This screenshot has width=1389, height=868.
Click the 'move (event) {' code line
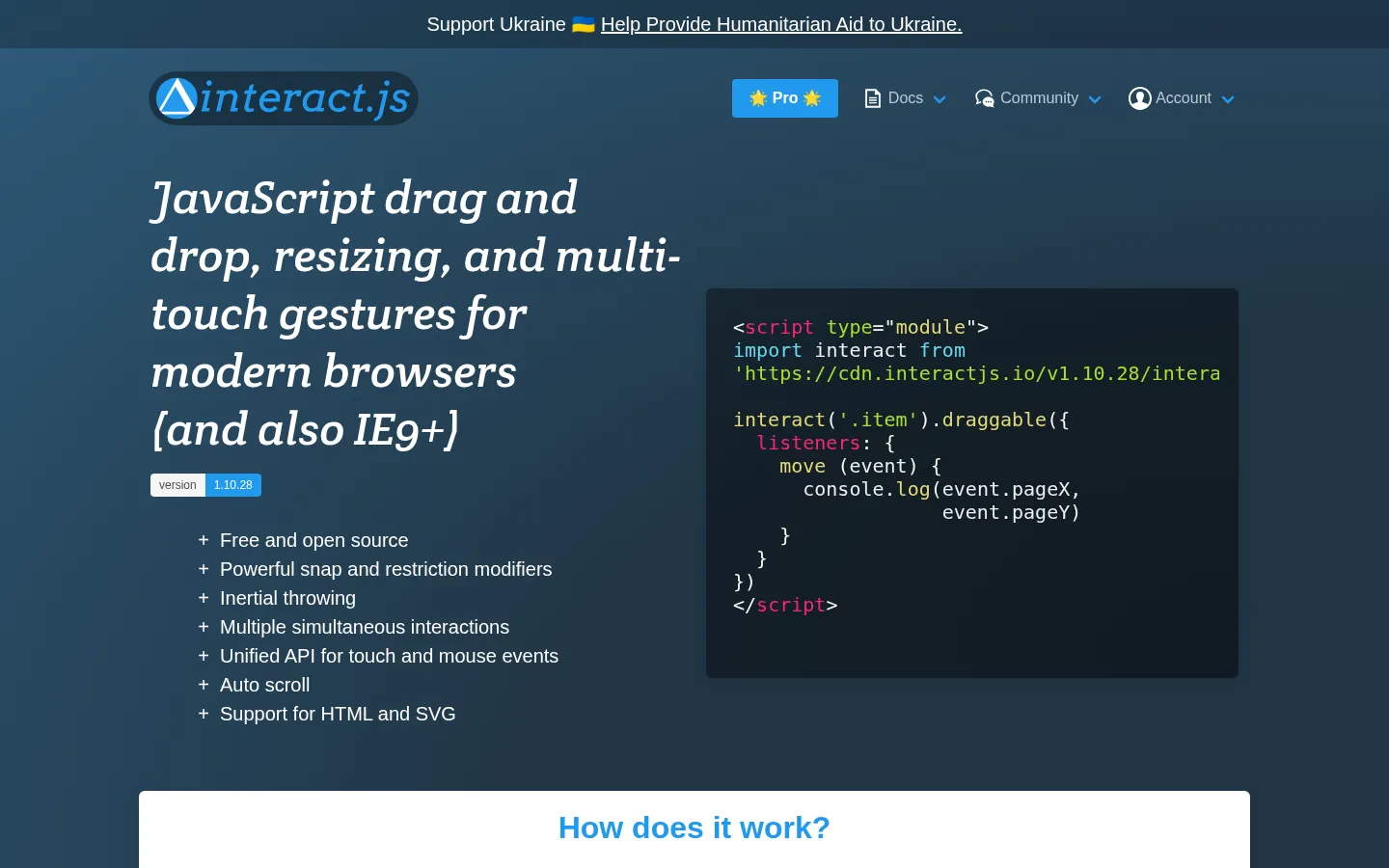coord(860,466)
